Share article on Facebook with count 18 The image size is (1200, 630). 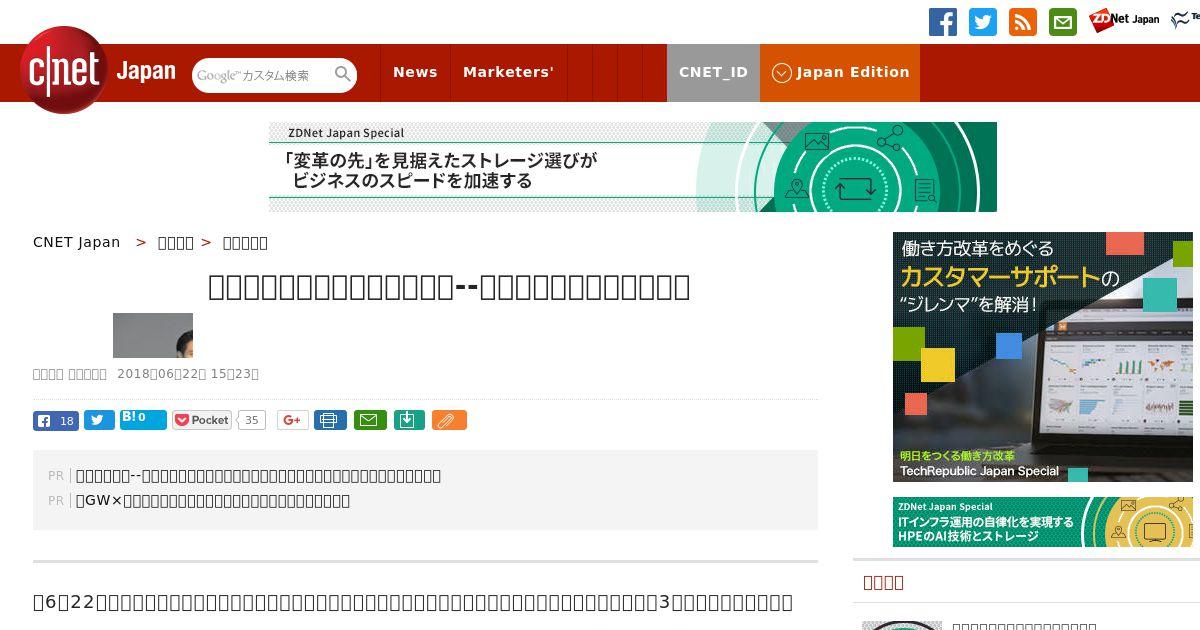(56, 420)
